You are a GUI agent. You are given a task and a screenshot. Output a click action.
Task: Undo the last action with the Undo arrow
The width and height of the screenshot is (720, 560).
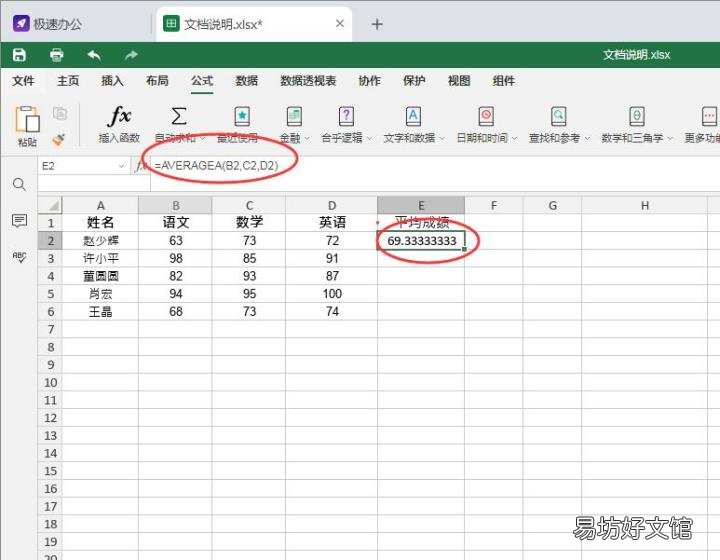[x=94, y=56]
